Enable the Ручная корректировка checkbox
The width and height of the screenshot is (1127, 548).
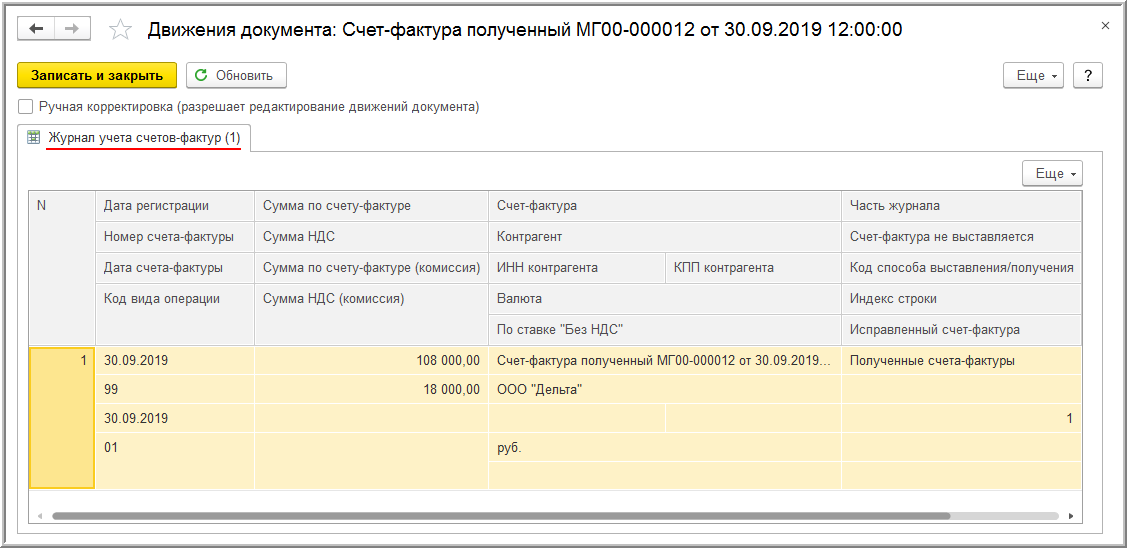click(x=26, y=106)
